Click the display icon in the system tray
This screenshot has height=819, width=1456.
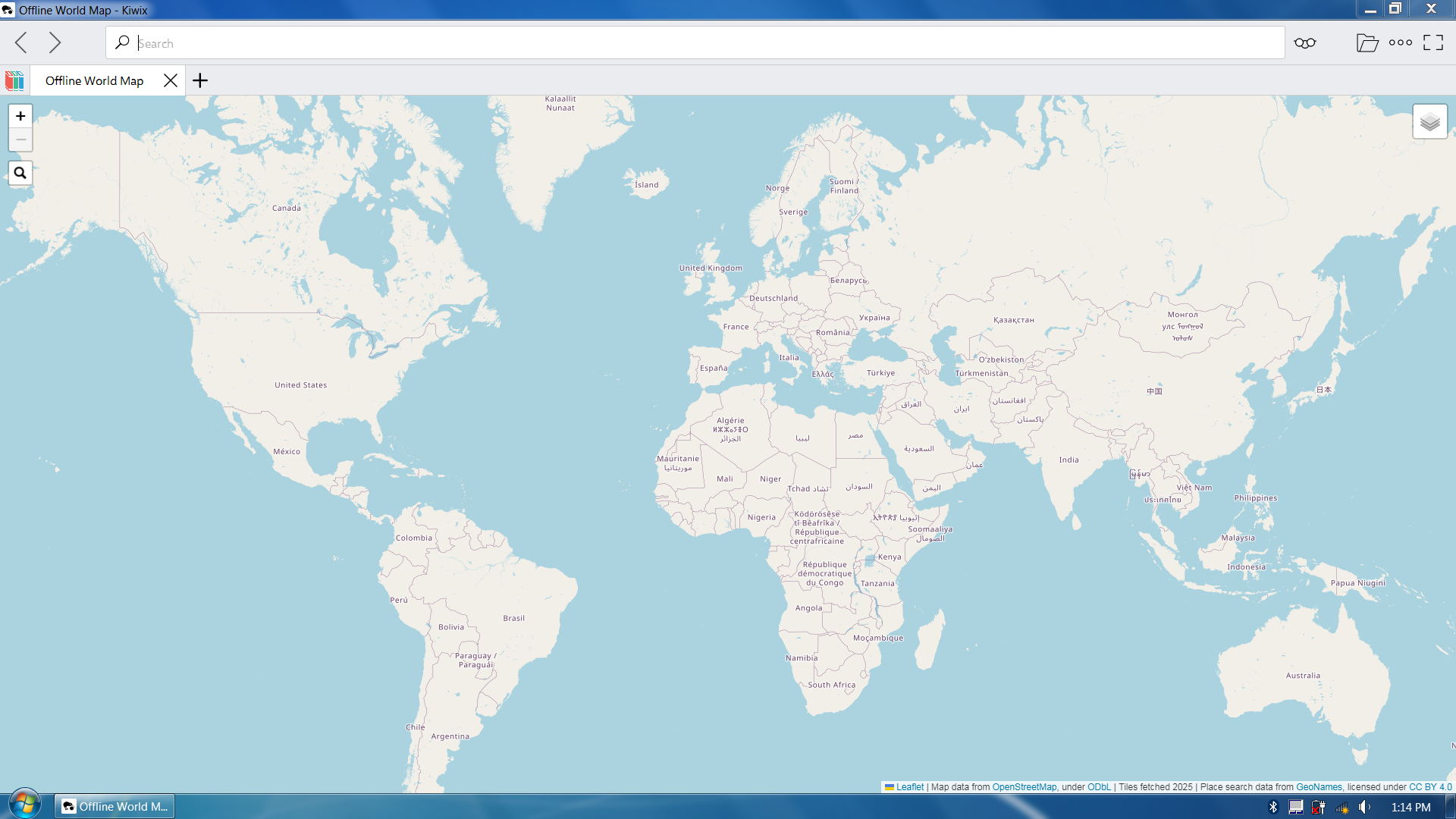click(x=1295, y=807)
